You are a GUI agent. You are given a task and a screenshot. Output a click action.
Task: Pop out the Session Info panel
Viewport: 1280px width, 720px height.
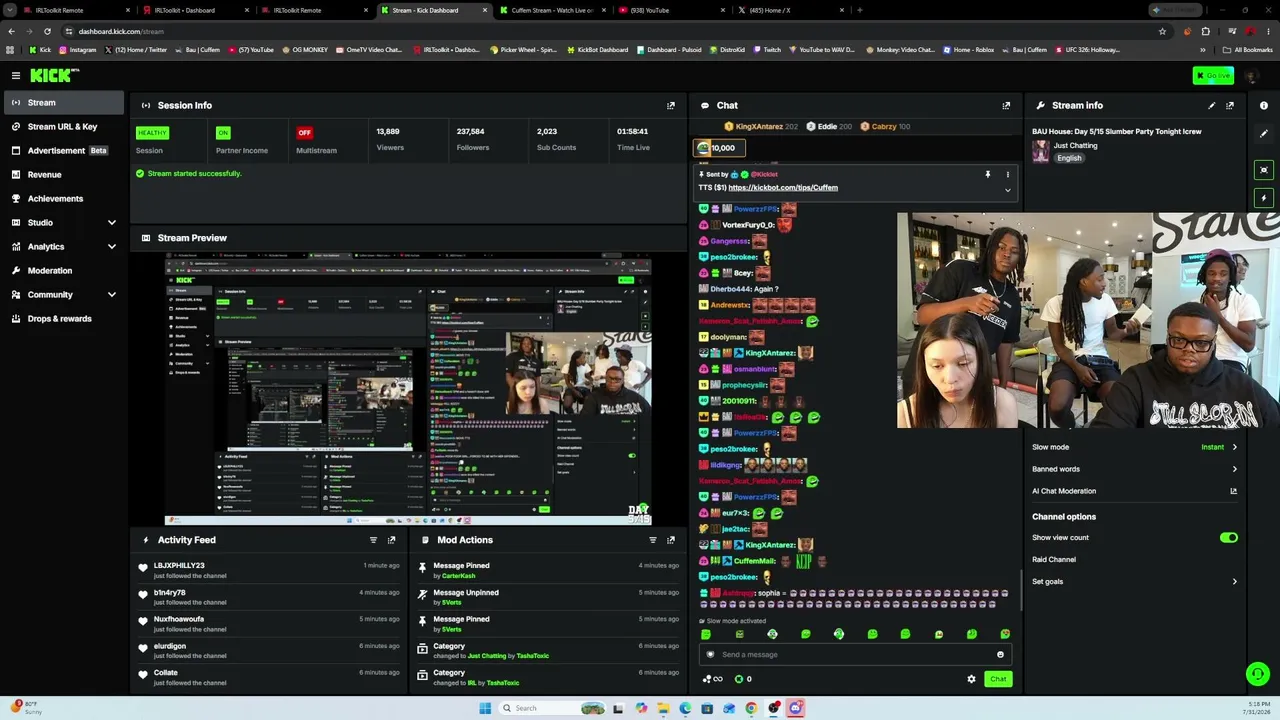point(671,105)
